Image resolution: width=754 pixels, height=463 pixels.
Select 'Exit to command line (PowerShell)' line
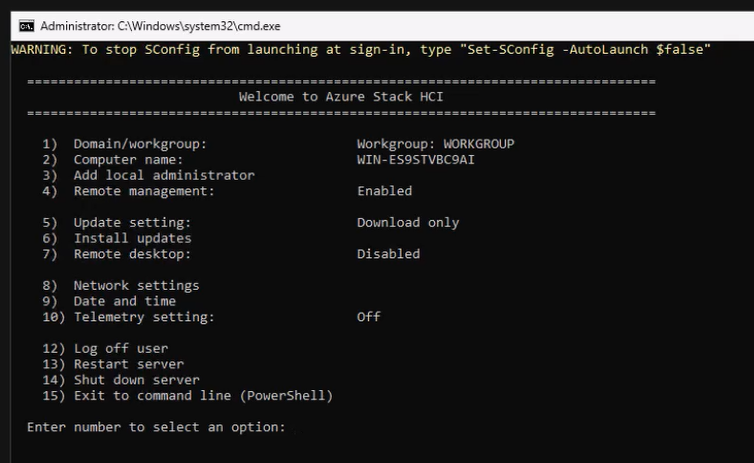click(x=188, y=396)
